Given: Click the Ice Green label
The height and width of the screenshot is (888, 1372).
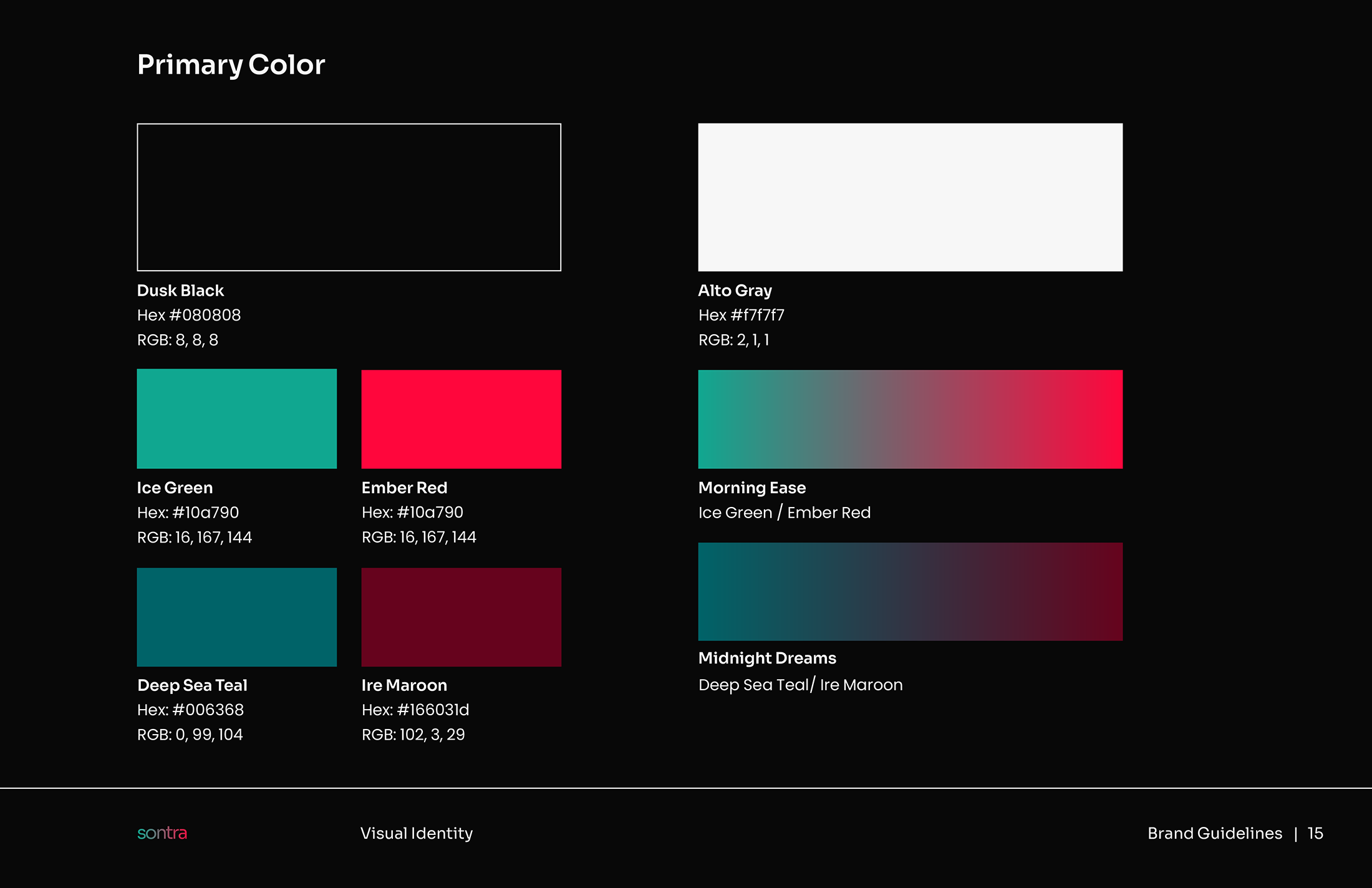Looking at the screenshot, I should click(175, 488).
